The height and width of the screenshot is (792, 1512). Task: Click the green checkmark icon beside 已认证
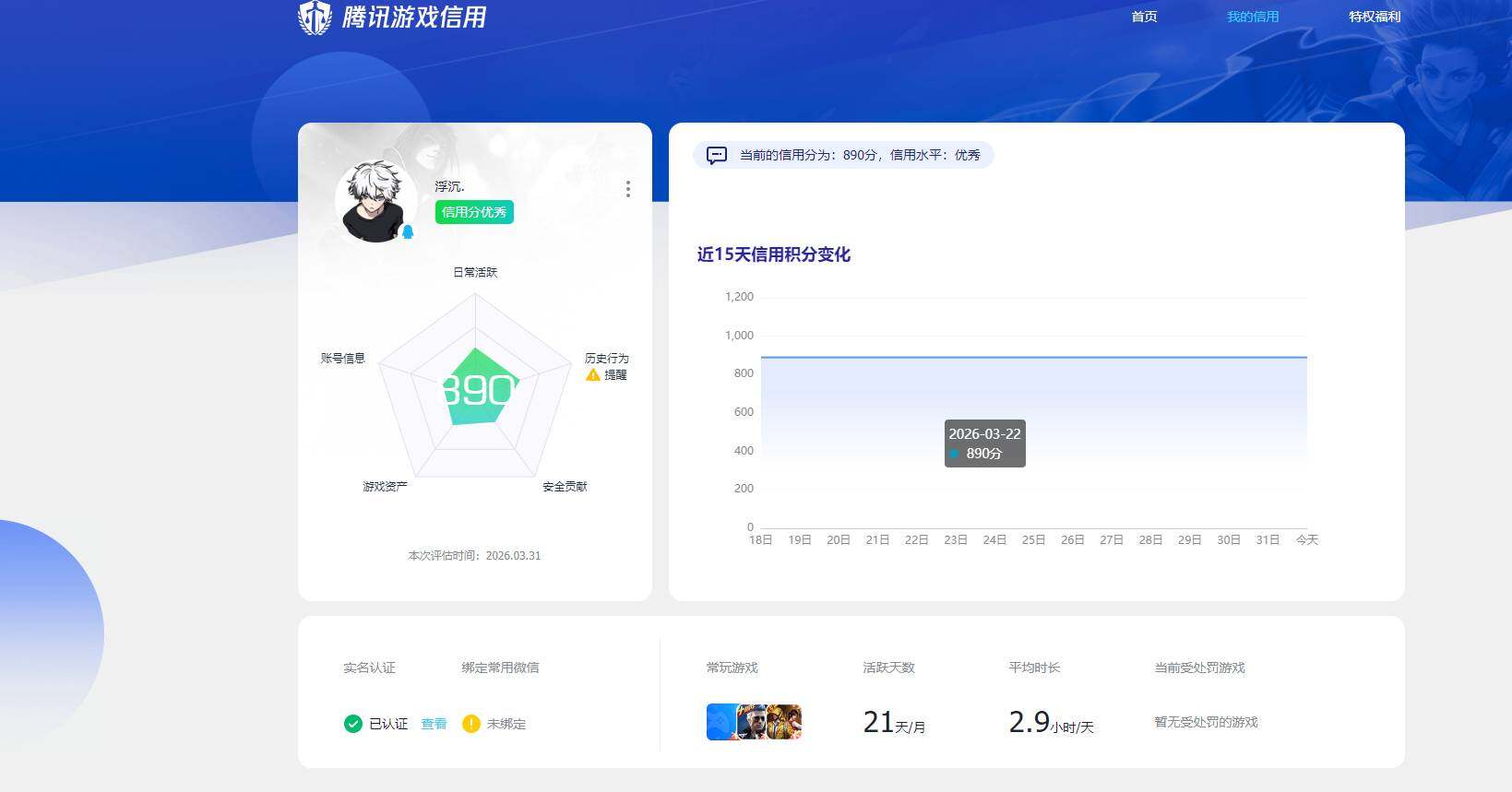coord(352,724)
